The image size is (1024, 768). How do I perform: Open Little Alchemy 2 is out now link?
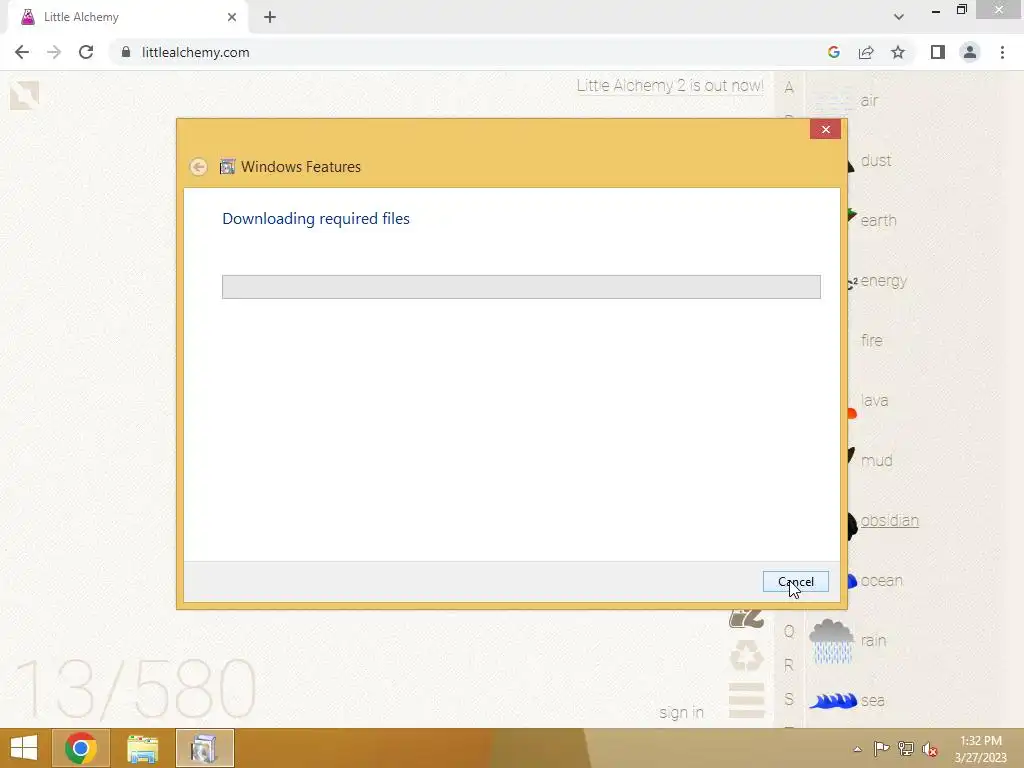[x=669, y=86]
